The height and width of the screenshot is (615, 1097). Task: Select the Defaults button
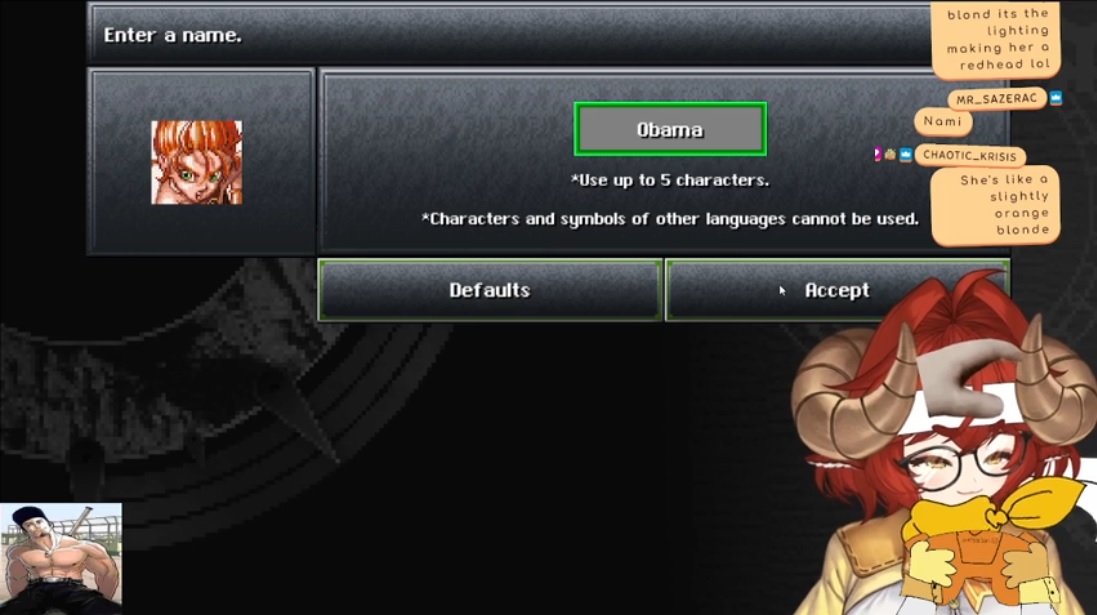pos(490,290)
